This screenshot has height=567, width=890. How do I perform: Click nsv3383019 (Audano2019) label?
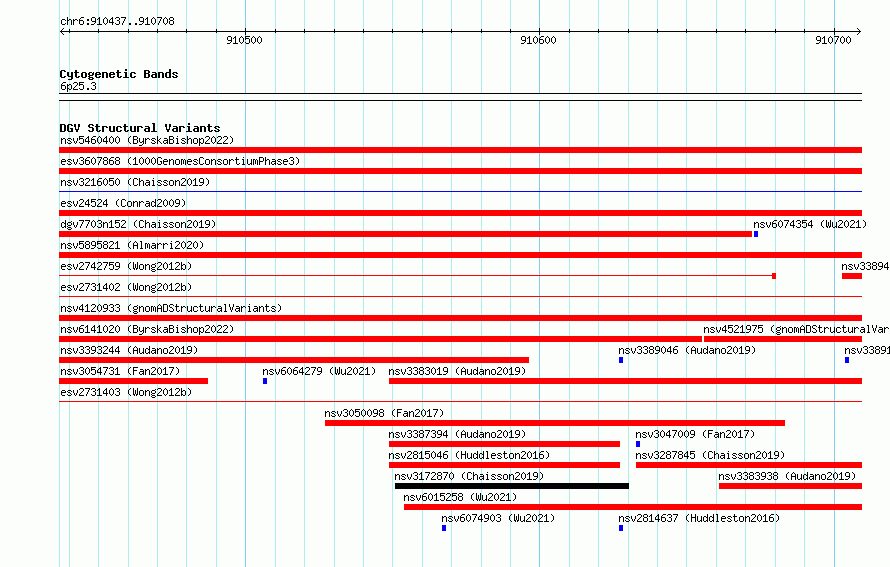[457, 371]
